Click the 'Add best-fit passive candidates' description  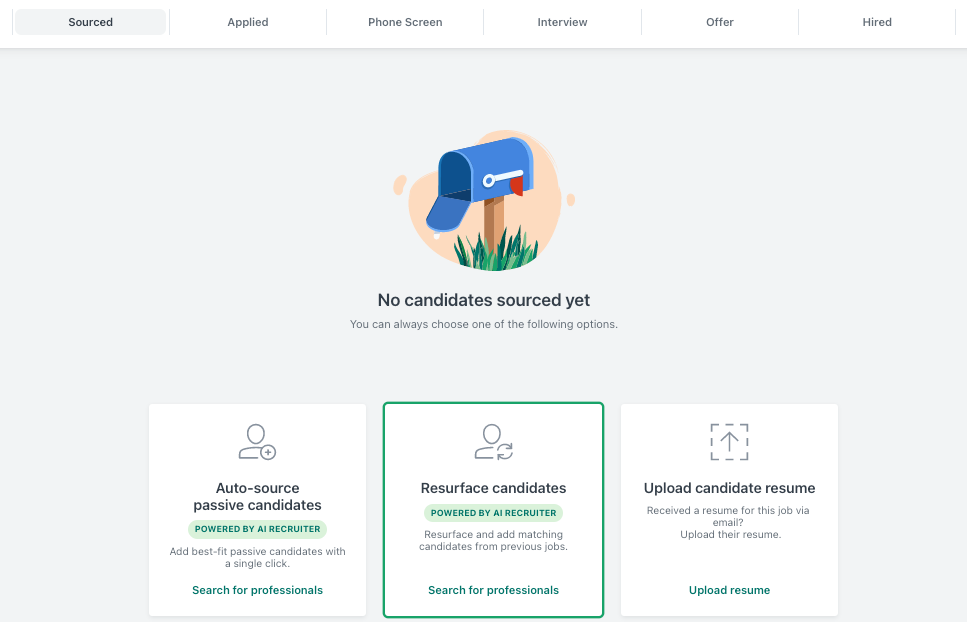257,557
